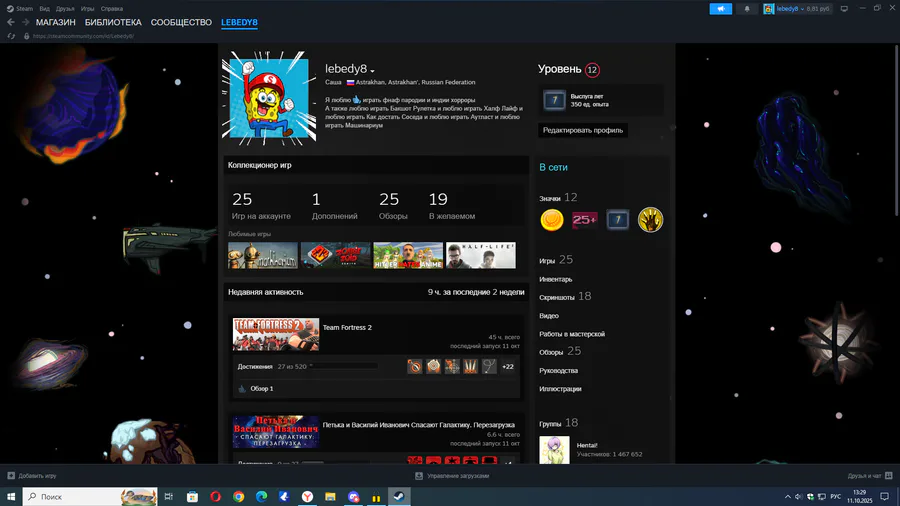Go to the БИБЛИОТЕКА tab
The height and width of the screenshot is (506, 900).
click(113, 22)
